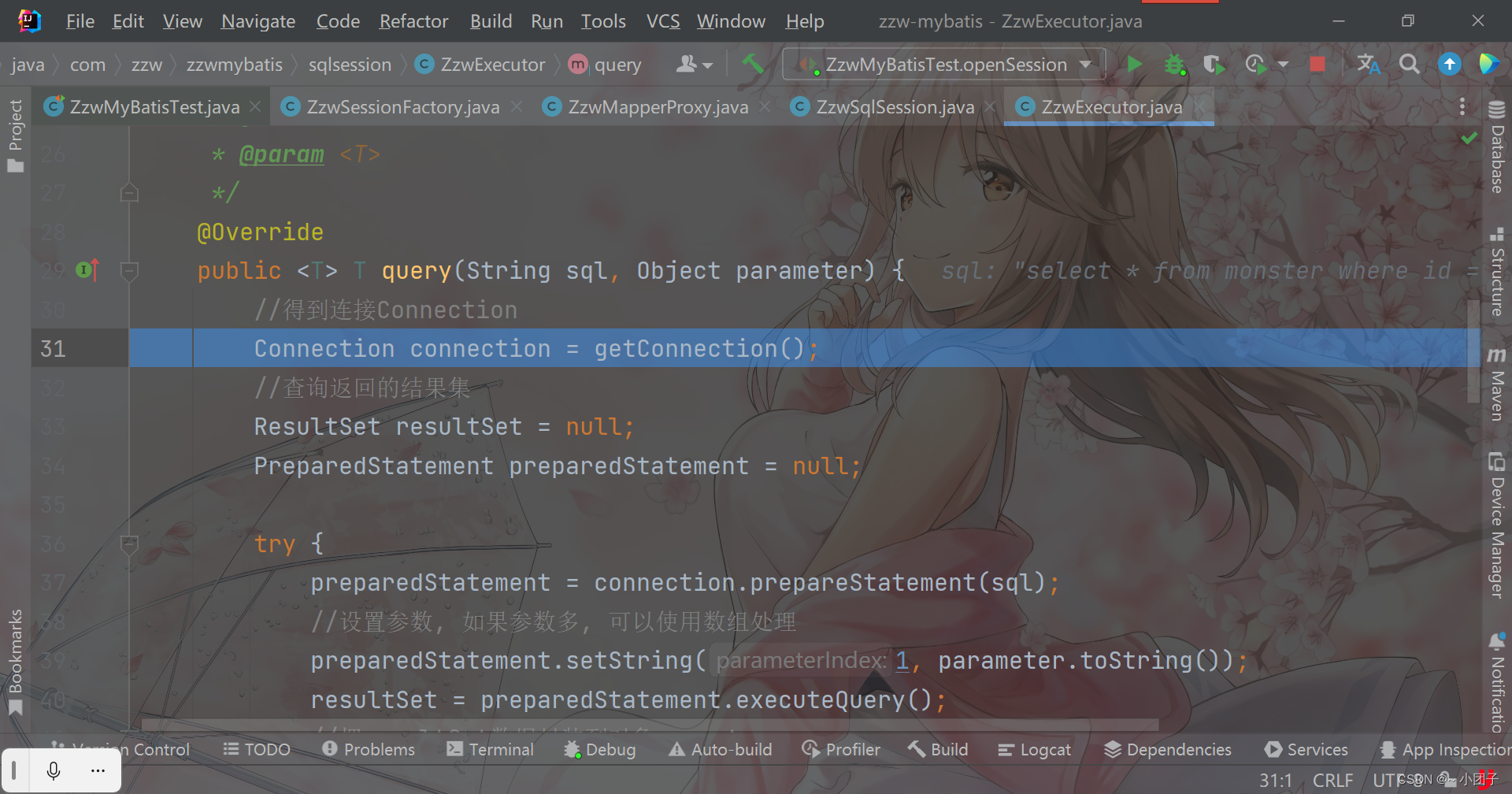Viewport: 1512px width, 794px height.
Task: Click the microphone icon in floating bar
Action: pos(54,770)
